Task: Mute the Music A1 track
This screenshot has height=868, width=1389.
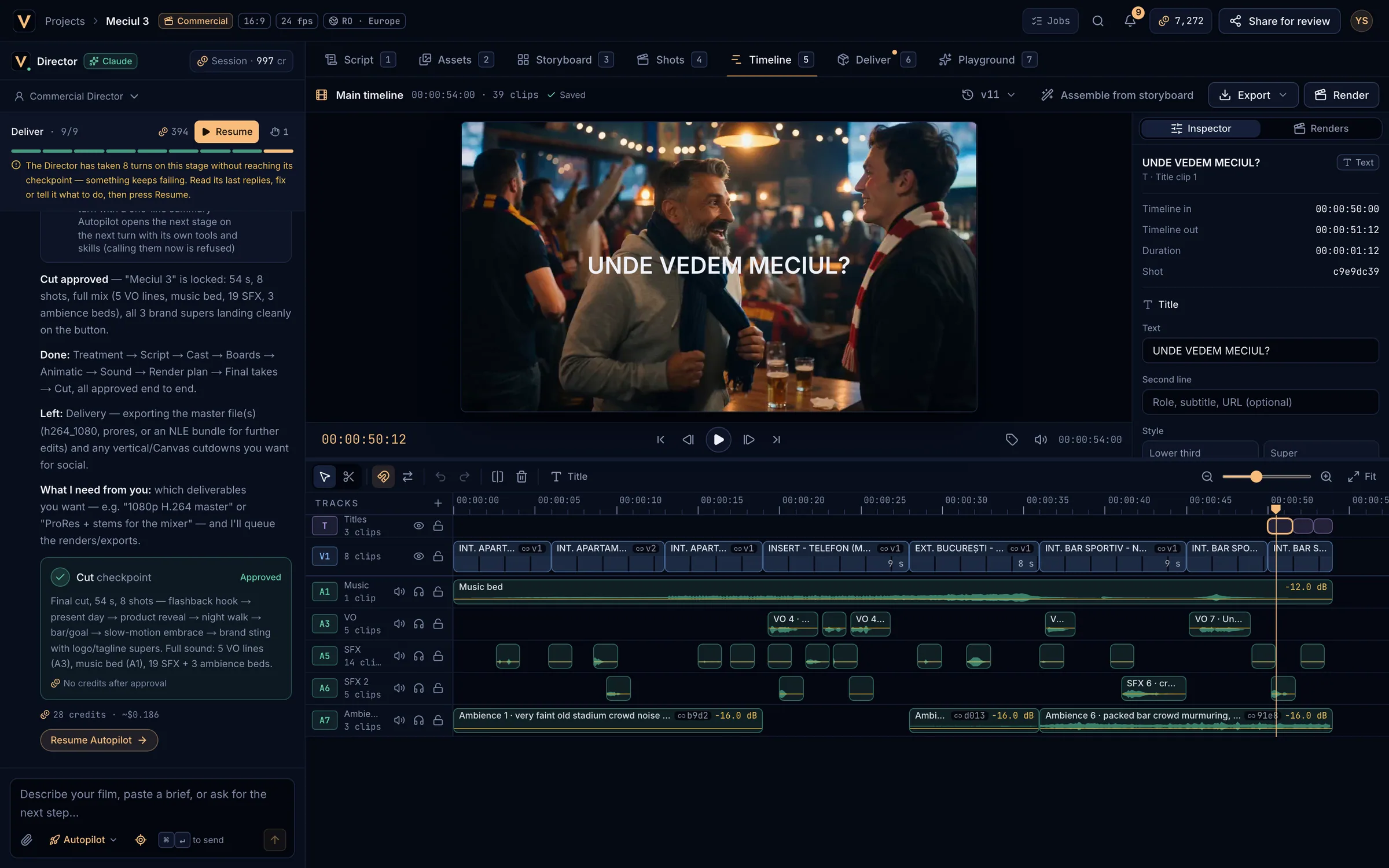Action: pos(399,591)
